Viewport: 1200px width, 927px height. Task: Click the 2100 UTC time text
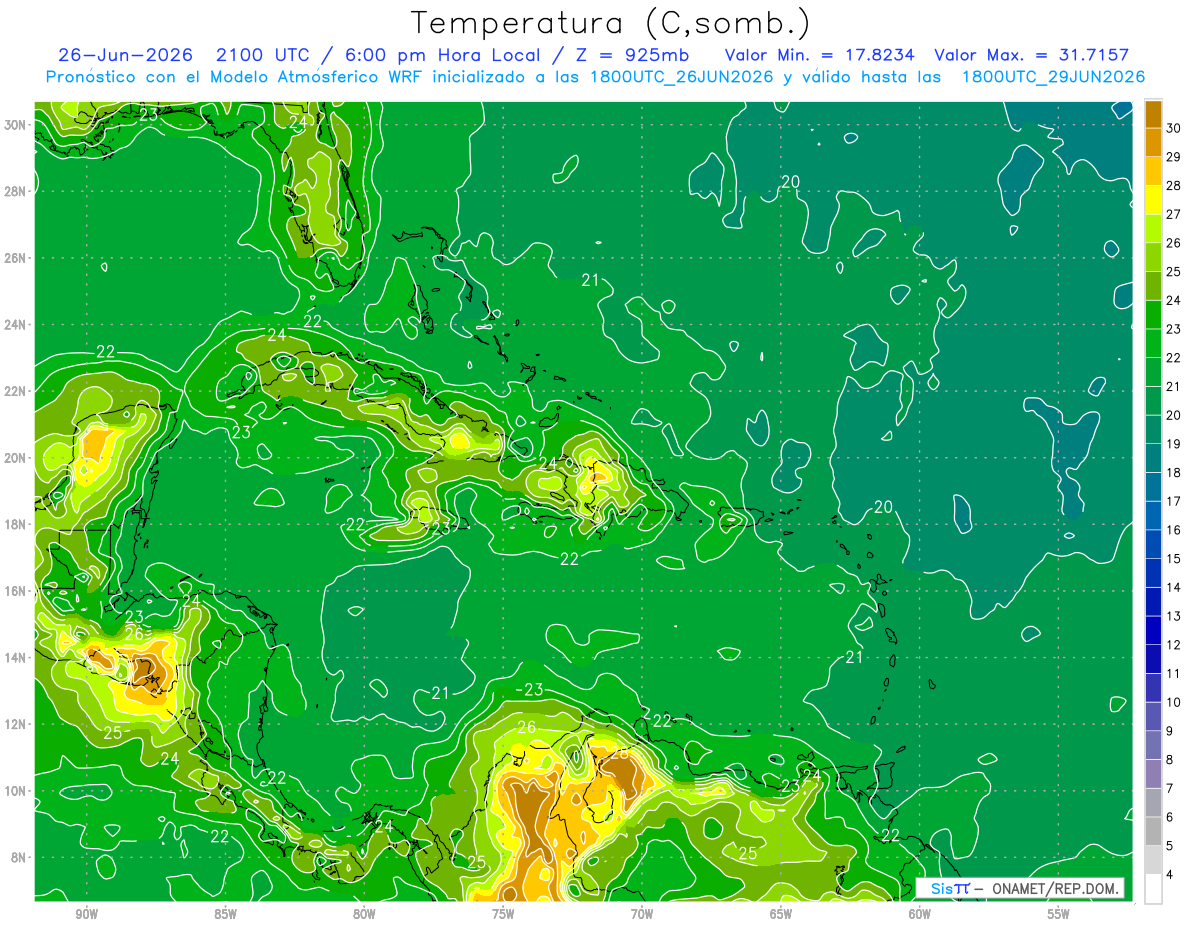265,55
